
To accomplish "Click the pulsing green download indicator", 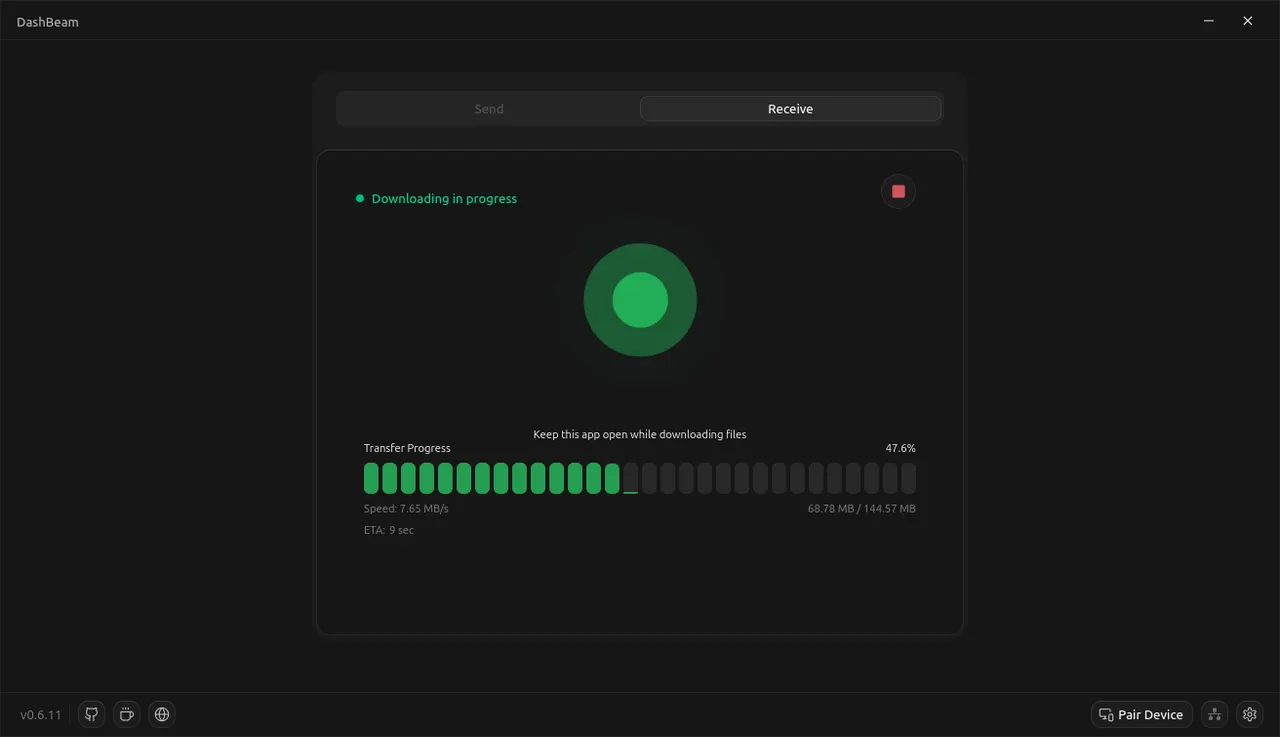I will (x=640, y=300).
